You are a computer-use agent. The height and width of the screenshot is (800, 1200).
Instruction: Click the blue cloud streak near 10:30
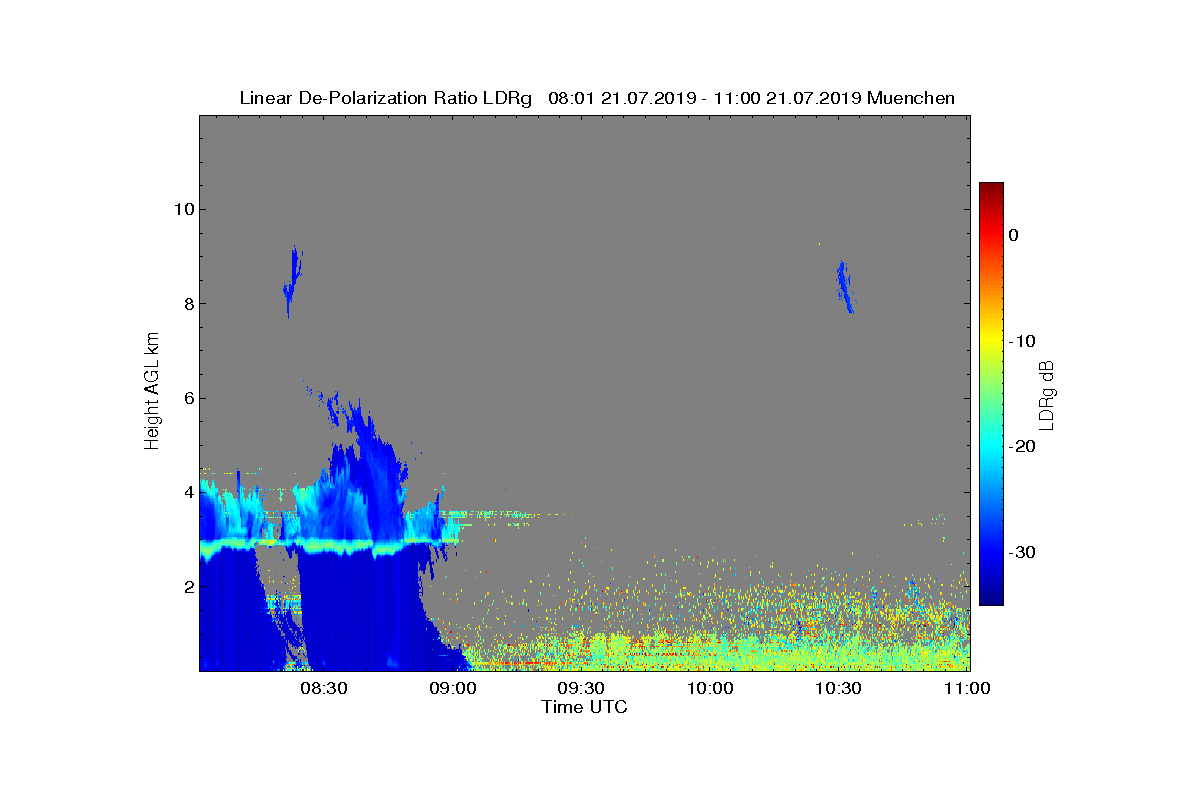click(845, 286)
